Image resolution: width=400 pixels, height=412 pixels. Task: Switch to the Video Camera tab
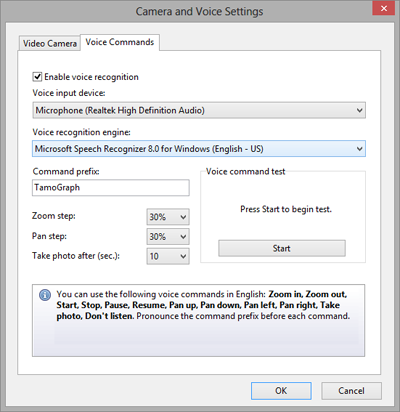point(50,43)
